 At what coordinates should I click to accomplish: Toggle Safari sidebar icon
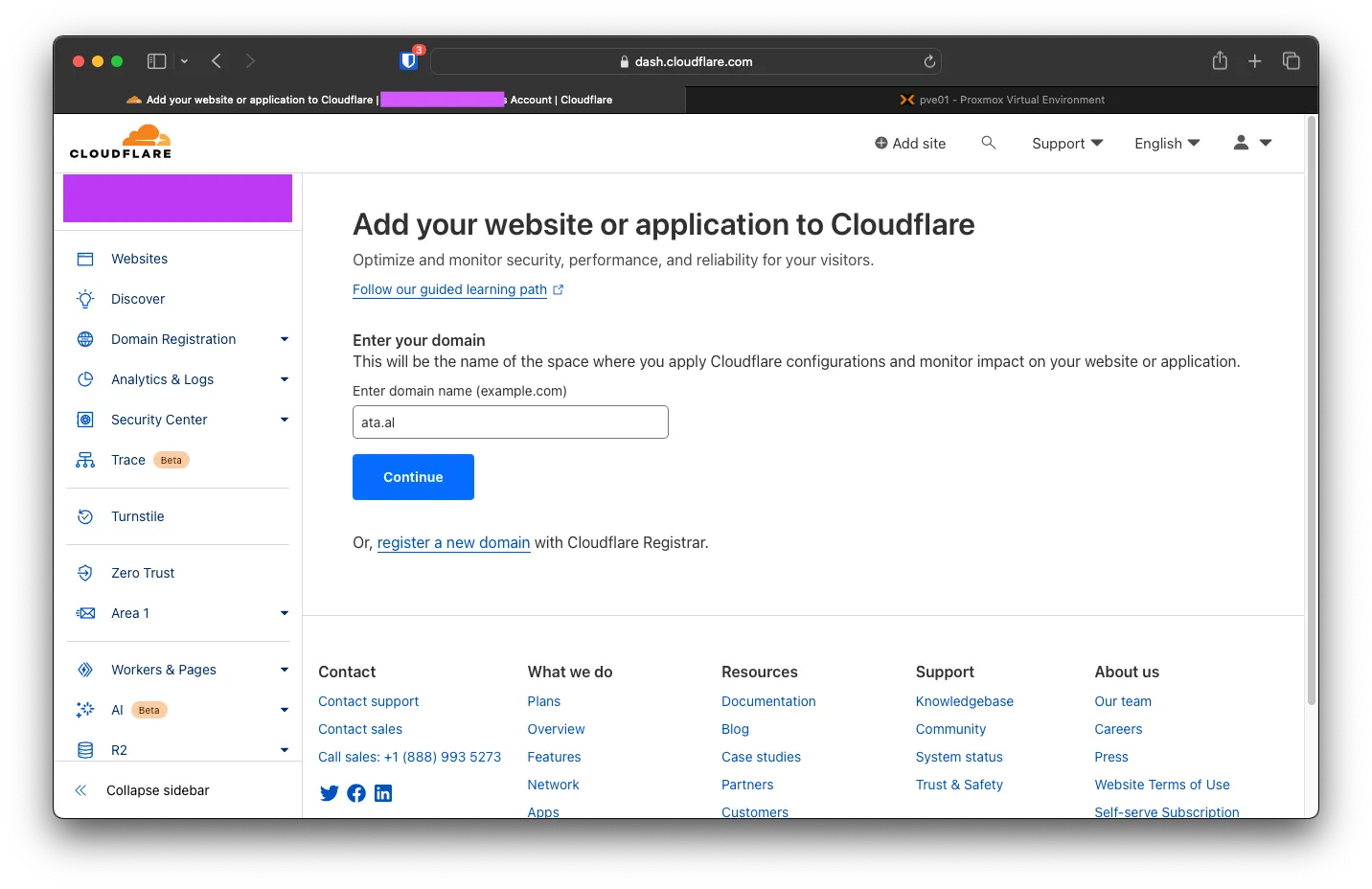(x=157, y=61)
